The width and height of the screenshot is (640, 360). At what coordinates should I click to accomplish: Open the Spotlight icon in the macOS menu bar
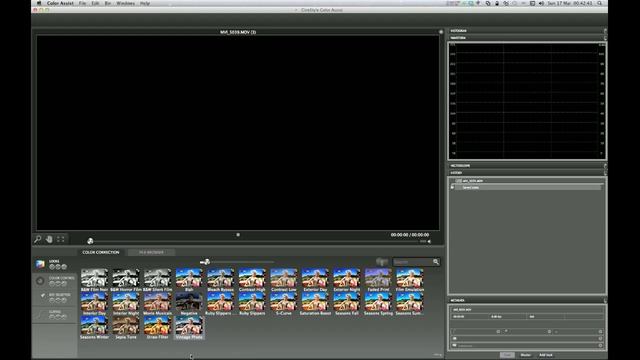pyautogui.click(x=600, y=3)
